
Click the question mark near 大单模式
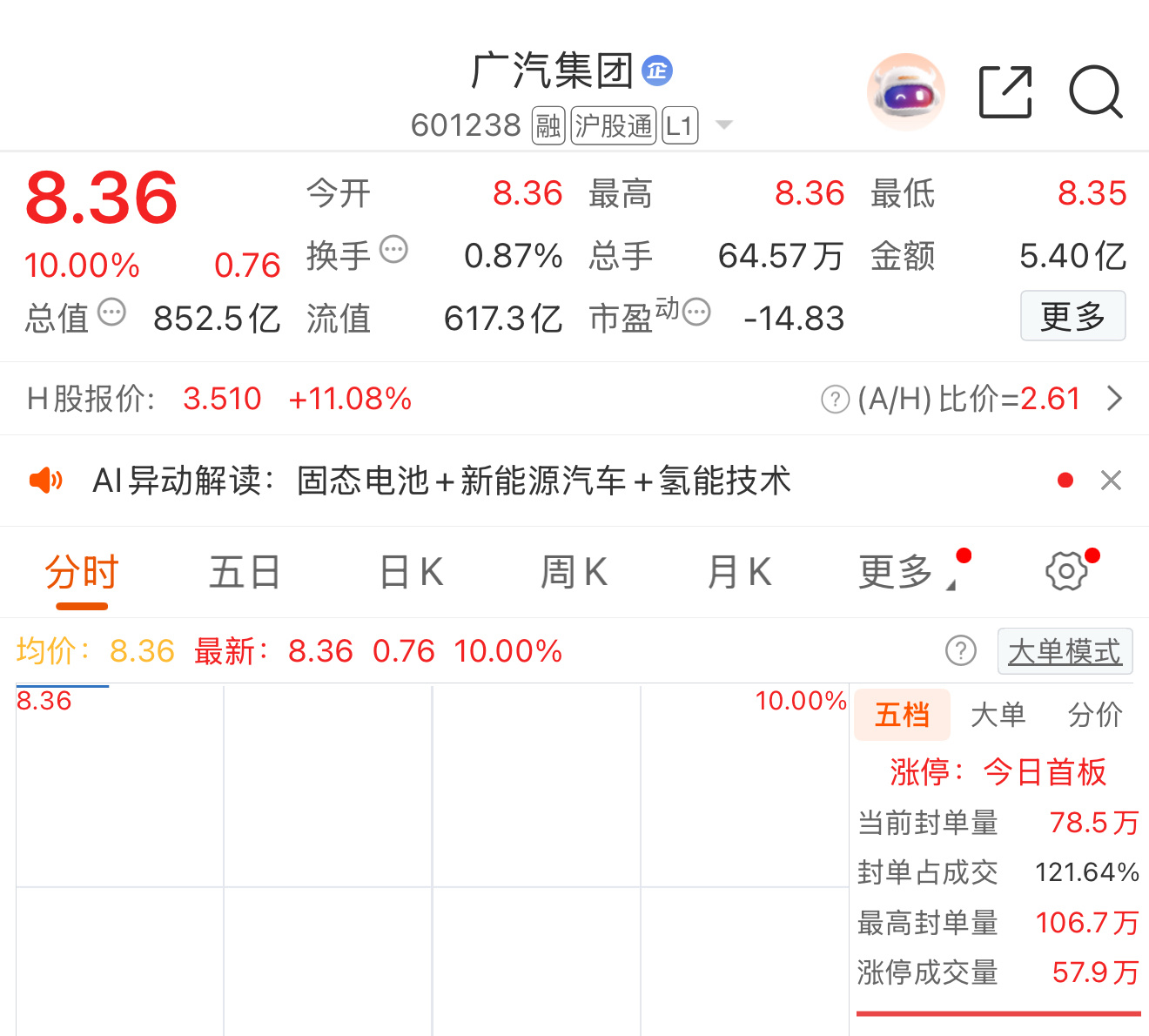[961, 651]
